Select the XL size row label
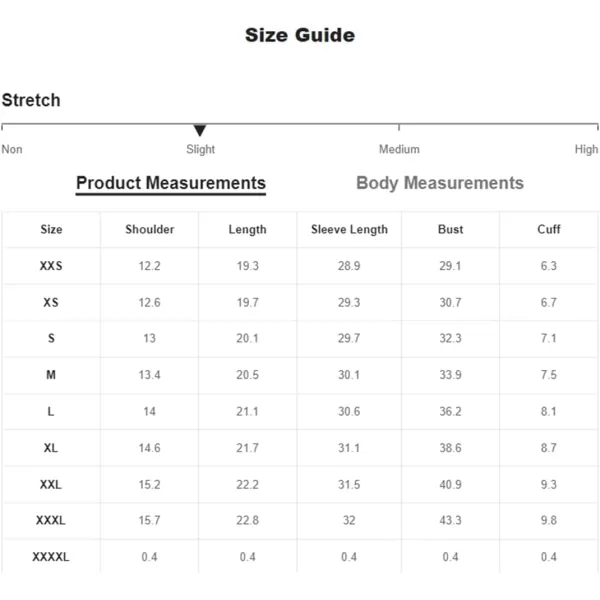Viewport: 600px width, 600px height. (51, 448)
